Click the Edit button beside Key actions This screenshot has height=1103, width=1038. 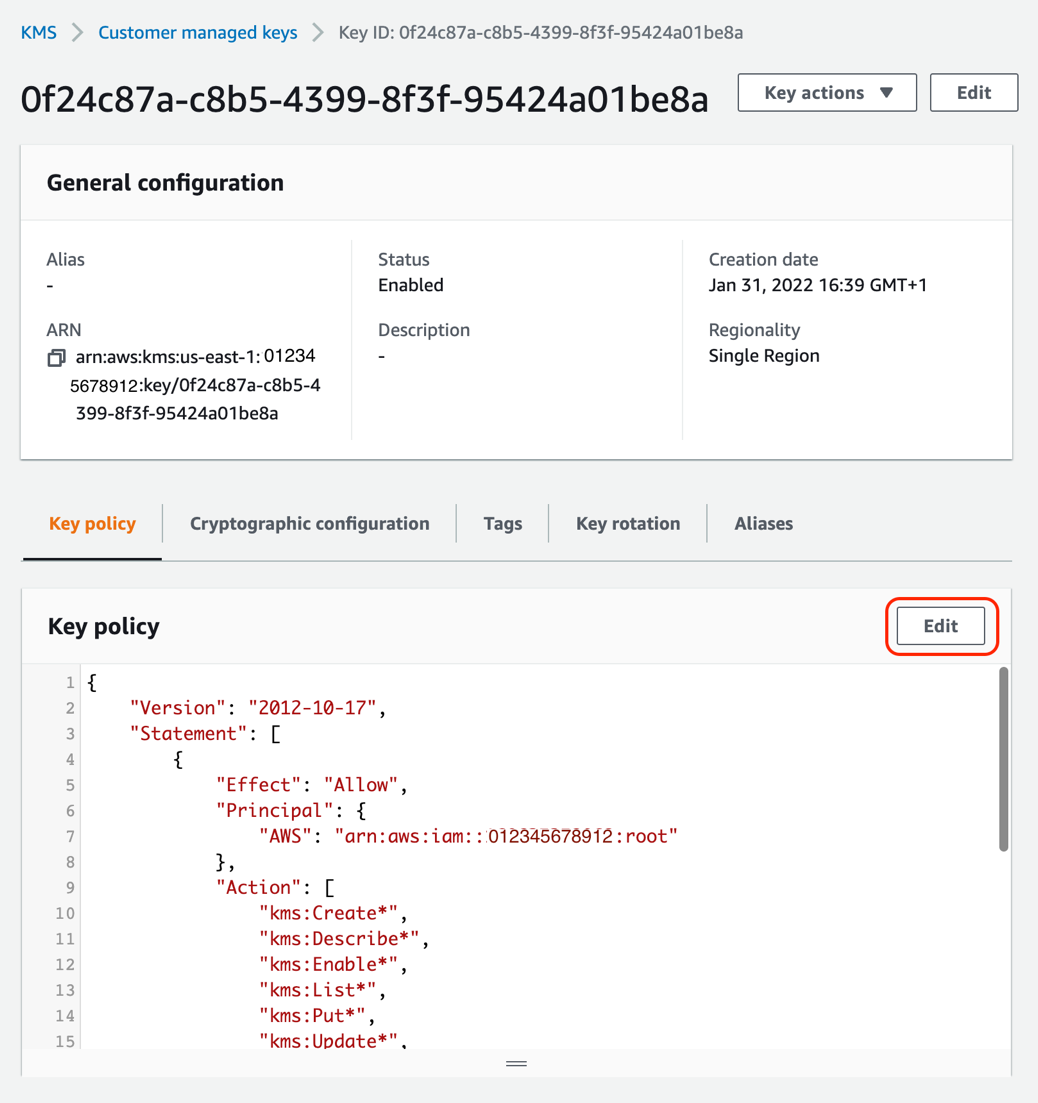(x=973, y=92)
